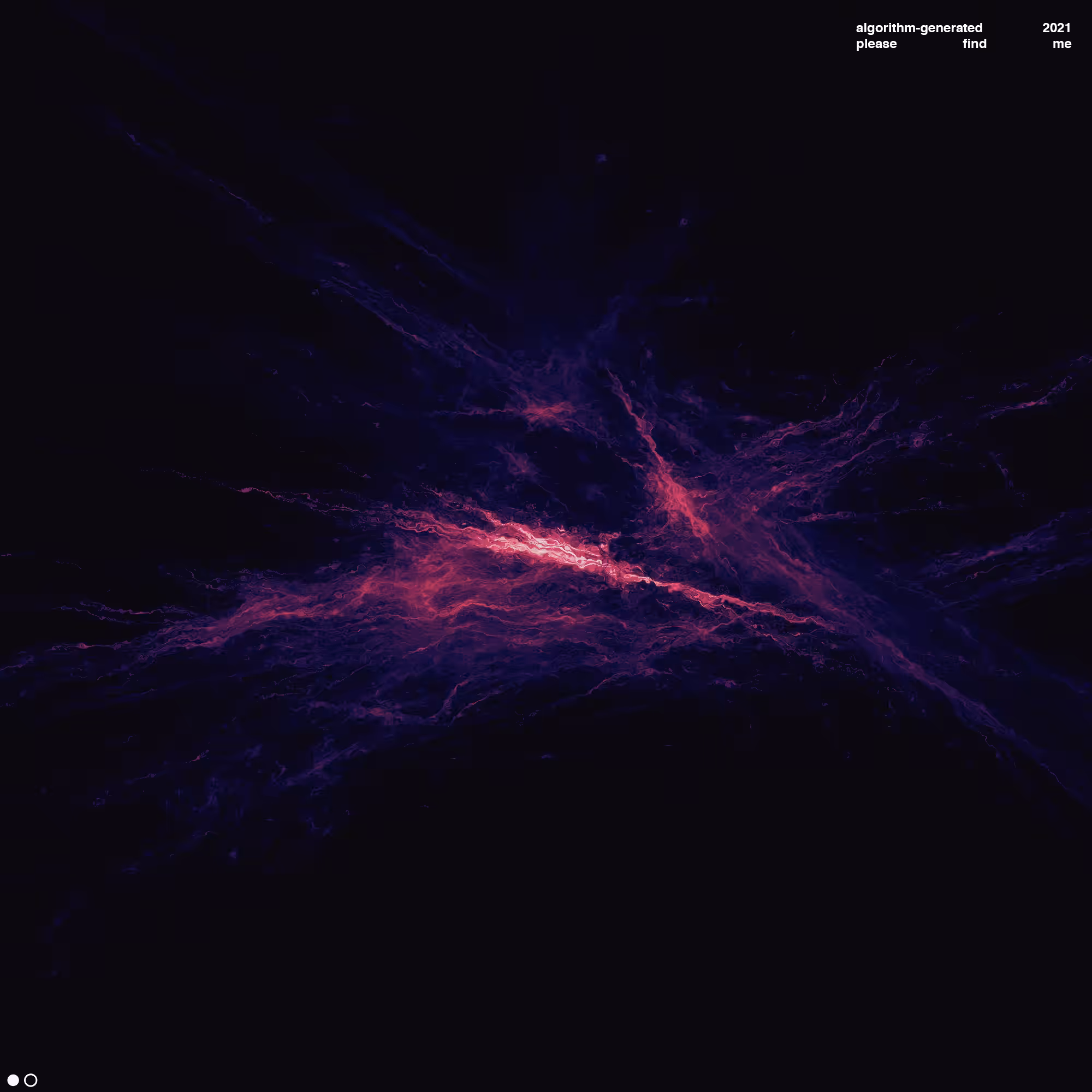Select the filled white dot indicator

point(13,1080)
